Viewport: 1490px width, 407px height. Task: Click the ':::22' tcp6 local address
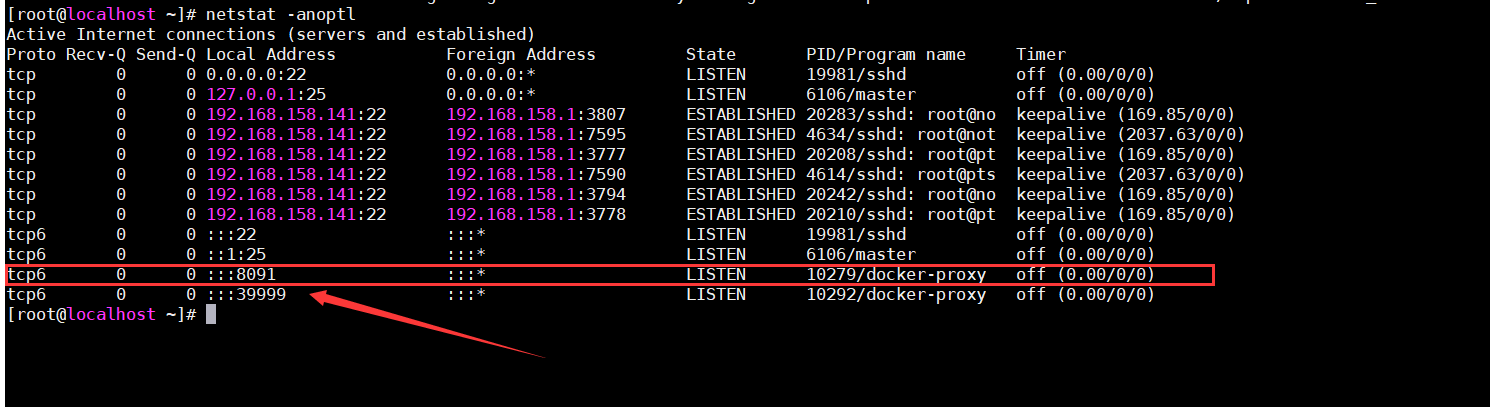[231, 235]
